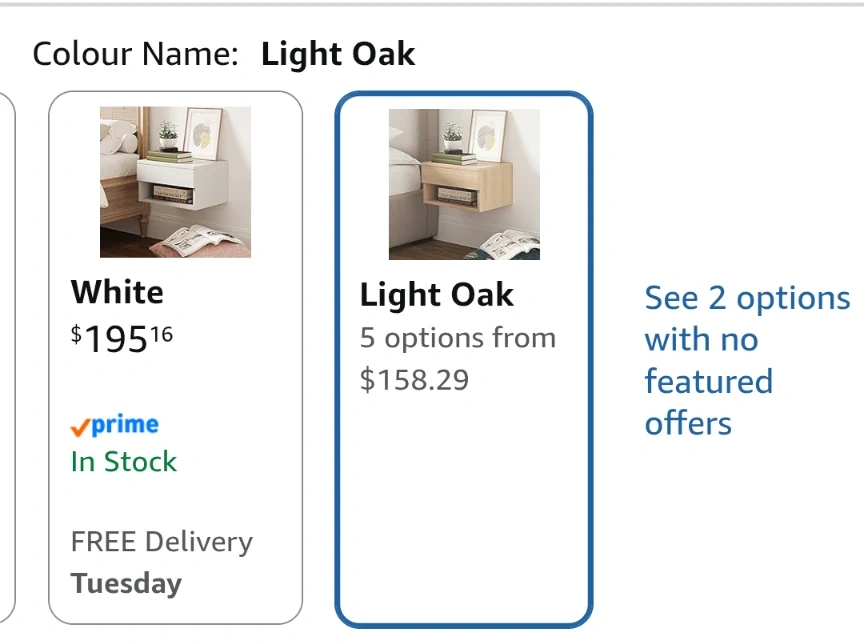Click the "Tuesday" delivery day
Screen dimensions: 864x644
(126, 583)
